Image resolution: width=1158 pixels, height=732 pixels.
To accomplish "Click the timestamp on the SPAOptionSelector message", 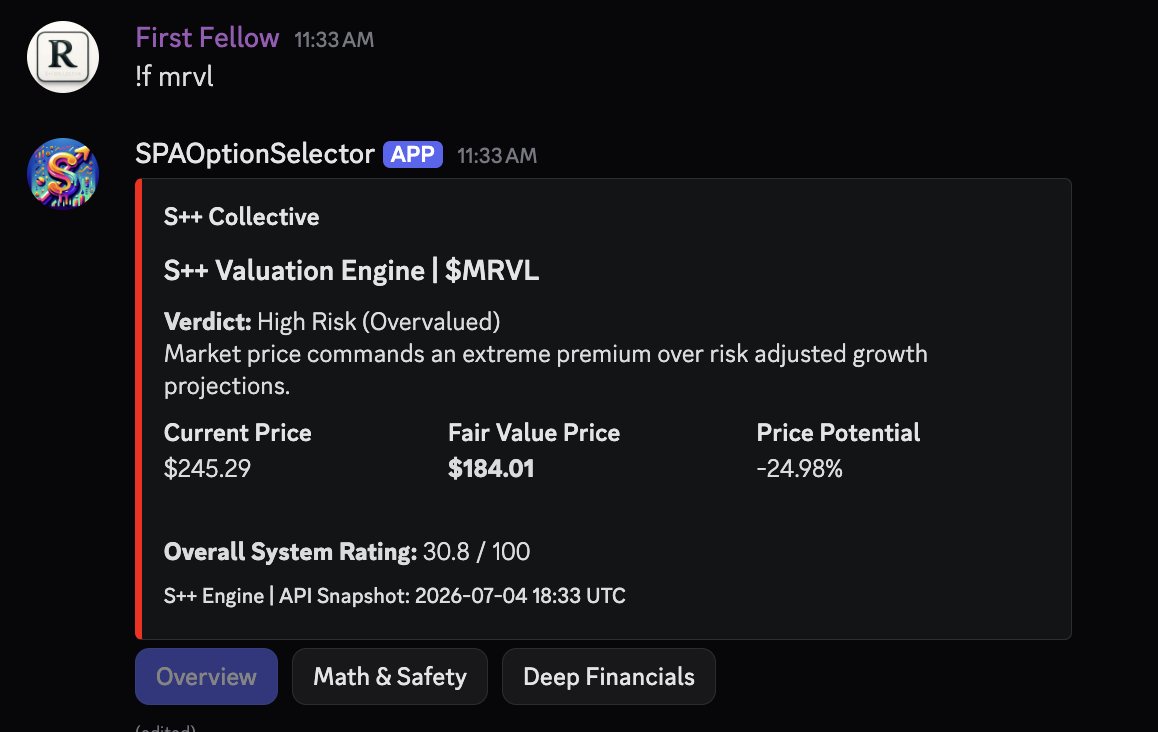I will click(x=497, y=156).
